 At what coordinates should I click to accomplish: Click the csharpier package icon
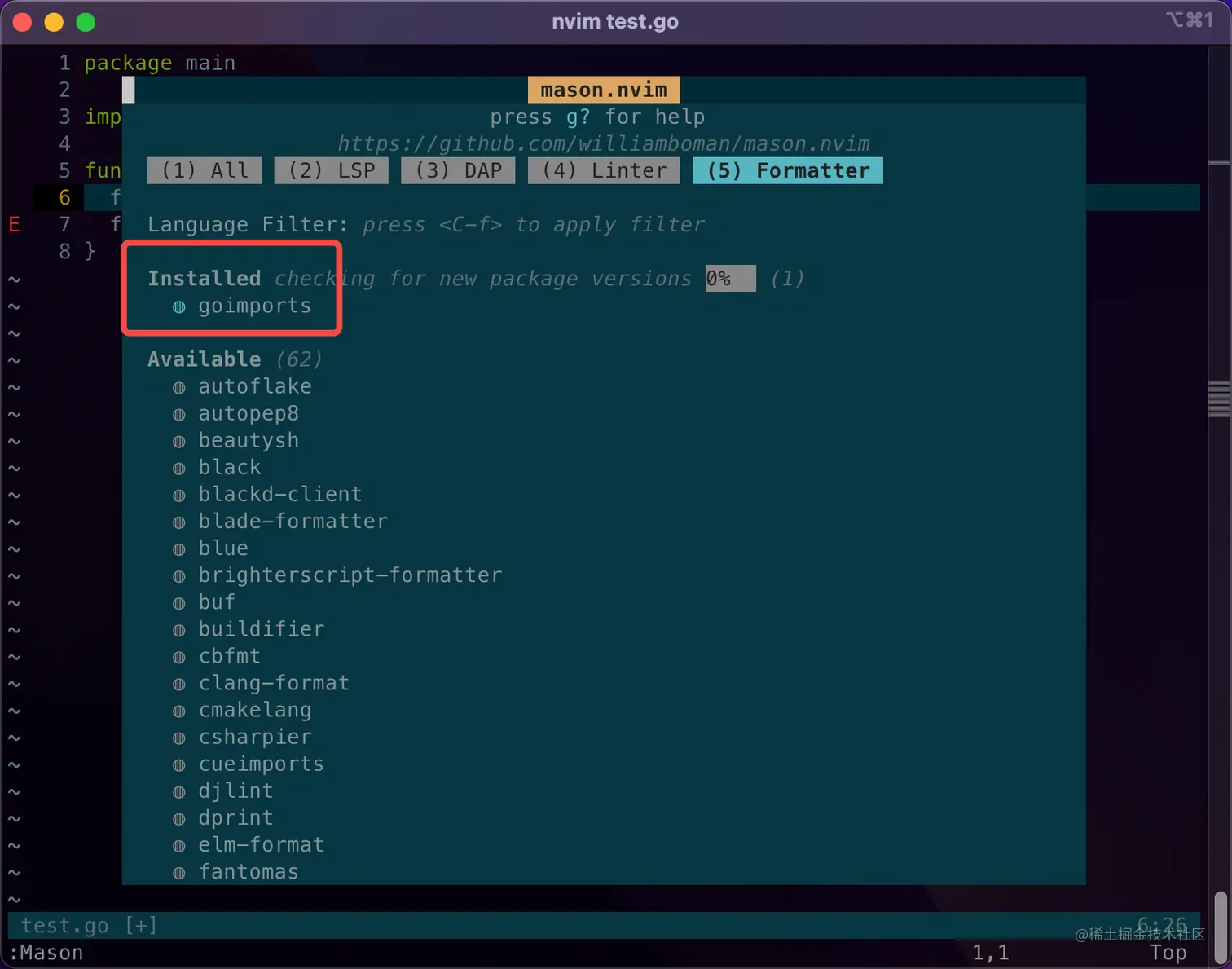[x=179, y=738]
